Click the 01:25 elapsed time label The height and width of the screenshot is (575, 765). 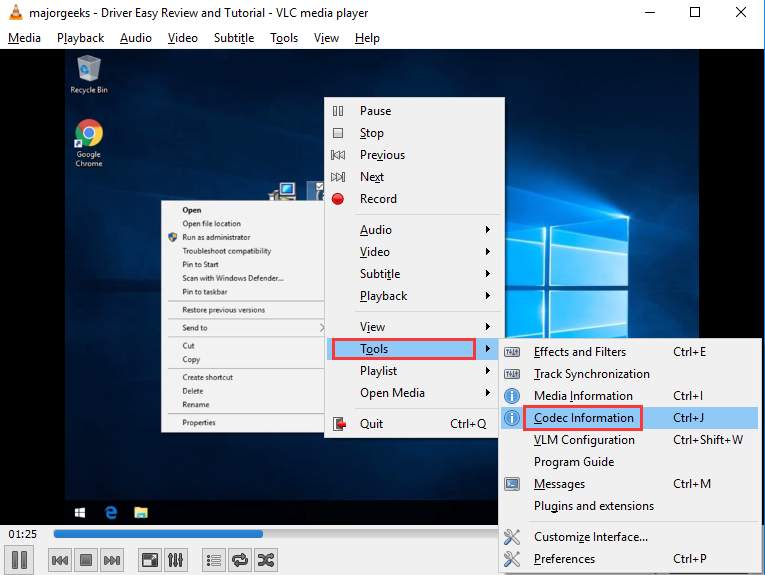click(x=22, y=535)
